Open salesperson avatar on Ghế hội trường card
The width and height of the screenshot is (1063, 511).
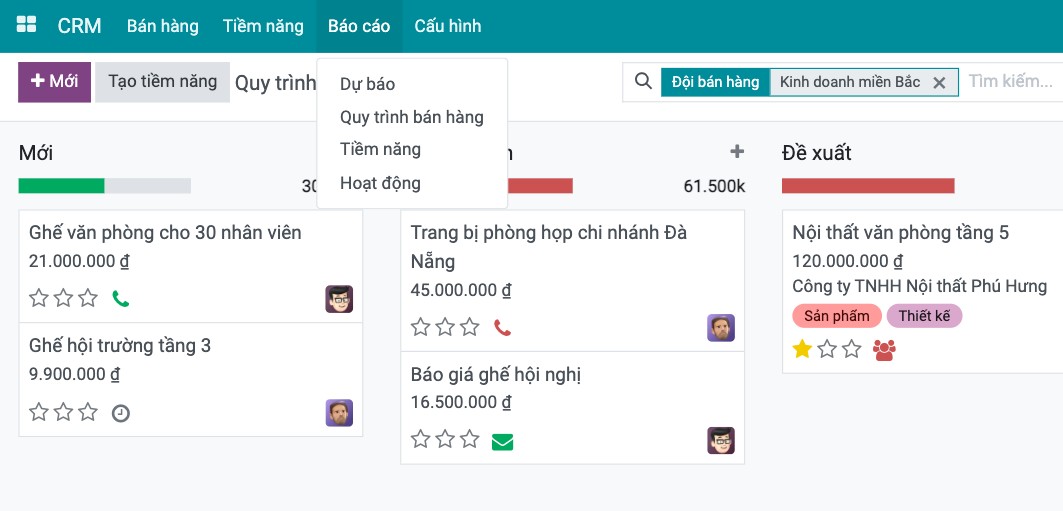point(339,413)
